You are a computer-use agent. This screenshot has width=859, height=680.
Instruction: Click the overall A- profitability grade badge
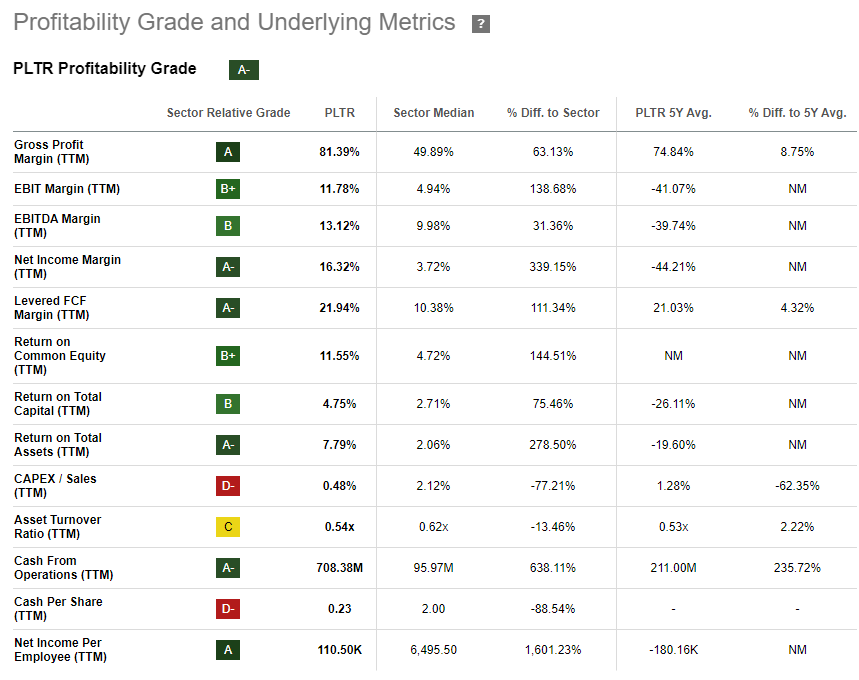coord(244,70)
